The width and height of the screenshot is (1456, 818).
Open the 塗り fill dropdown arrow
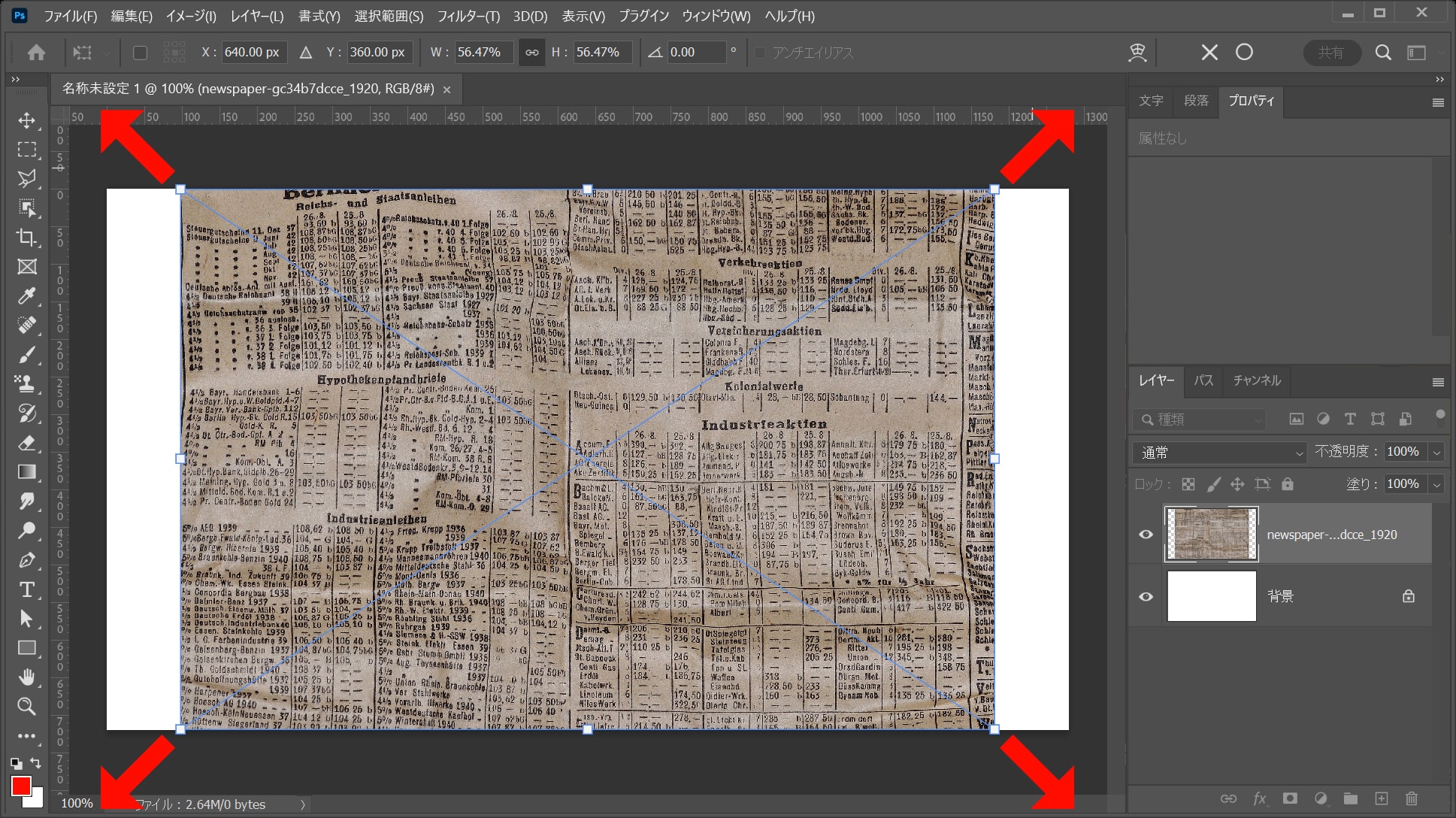click(1436, 484)
